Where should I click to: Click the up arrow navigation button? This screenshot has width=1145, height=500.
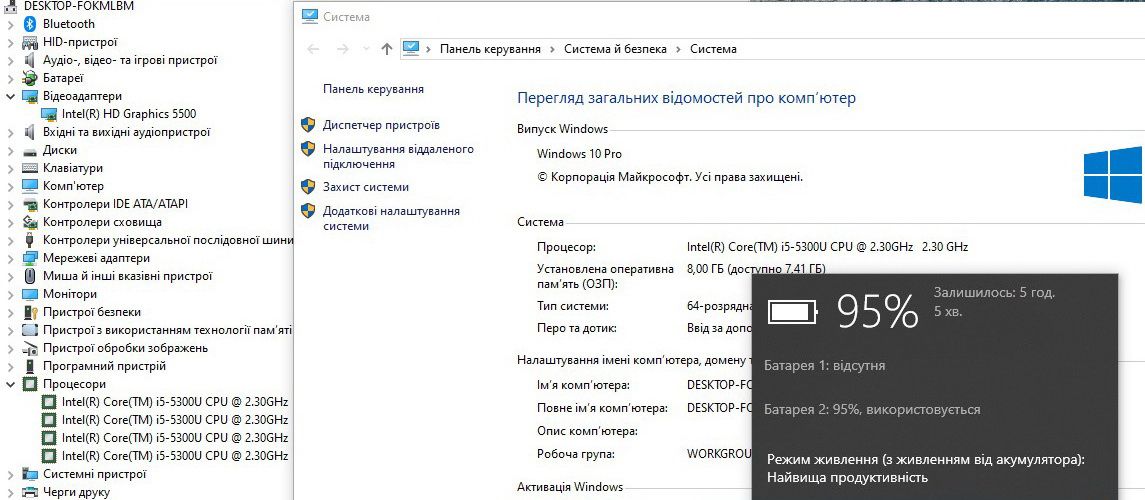click(387, 49)
